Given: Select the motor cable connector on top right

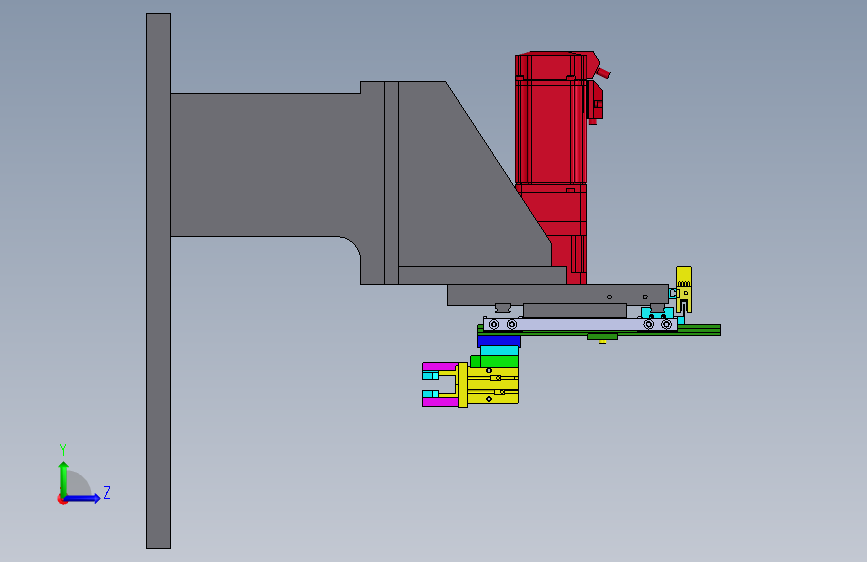Looking at the screenshot, I should pos(602,72).
